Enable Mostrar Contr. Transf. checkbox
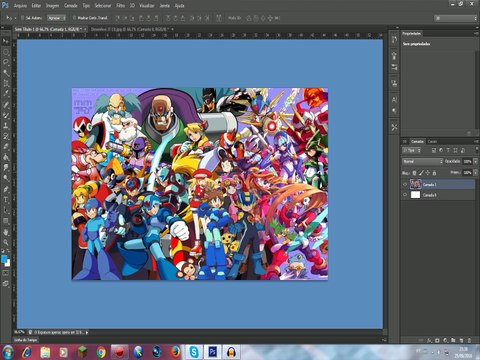Viewport: 480px width, 360px height. 75,18
